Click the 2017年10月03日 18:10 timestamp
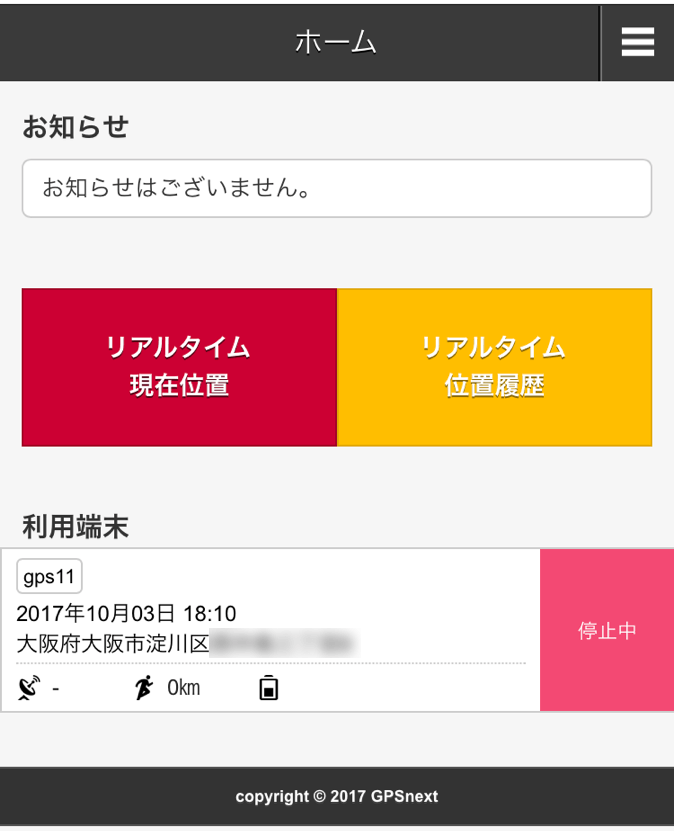This screenshot has height=831, width=674. point(126,613)
